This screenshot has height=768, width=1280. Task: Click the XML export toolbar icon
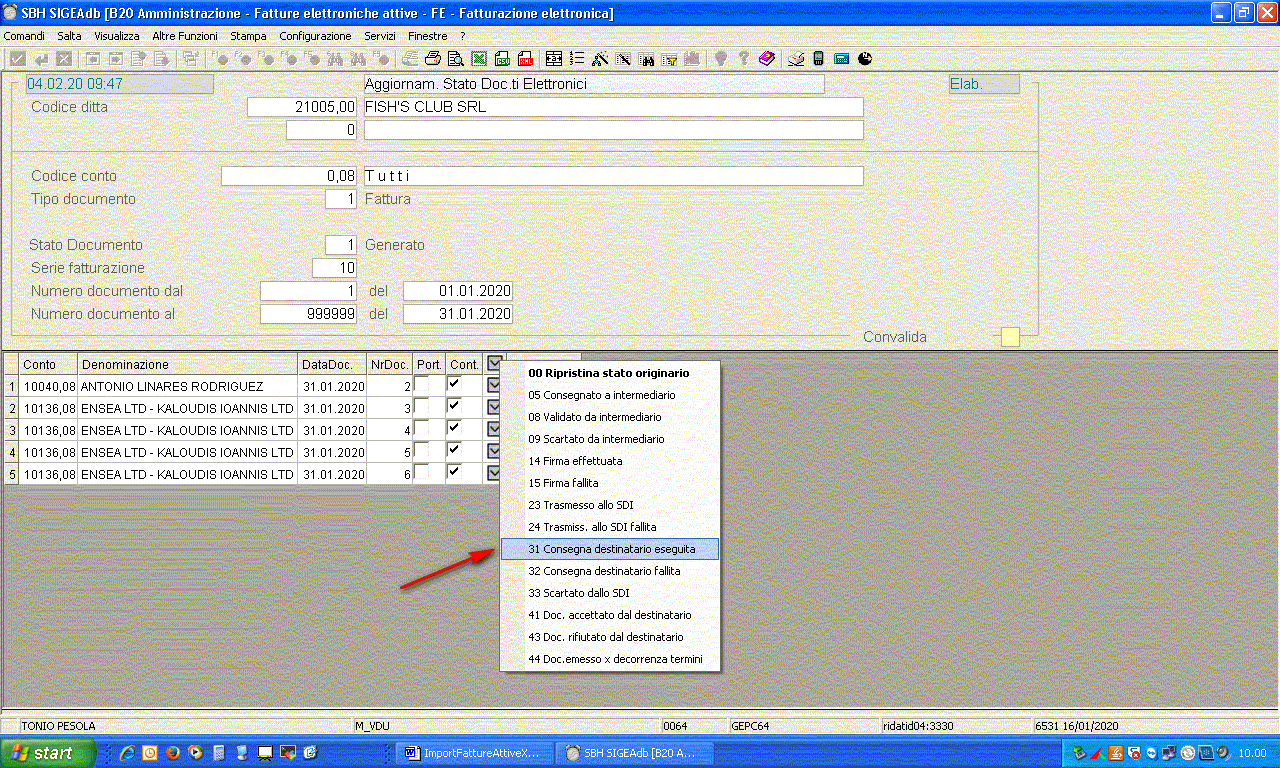pos(524,59)
